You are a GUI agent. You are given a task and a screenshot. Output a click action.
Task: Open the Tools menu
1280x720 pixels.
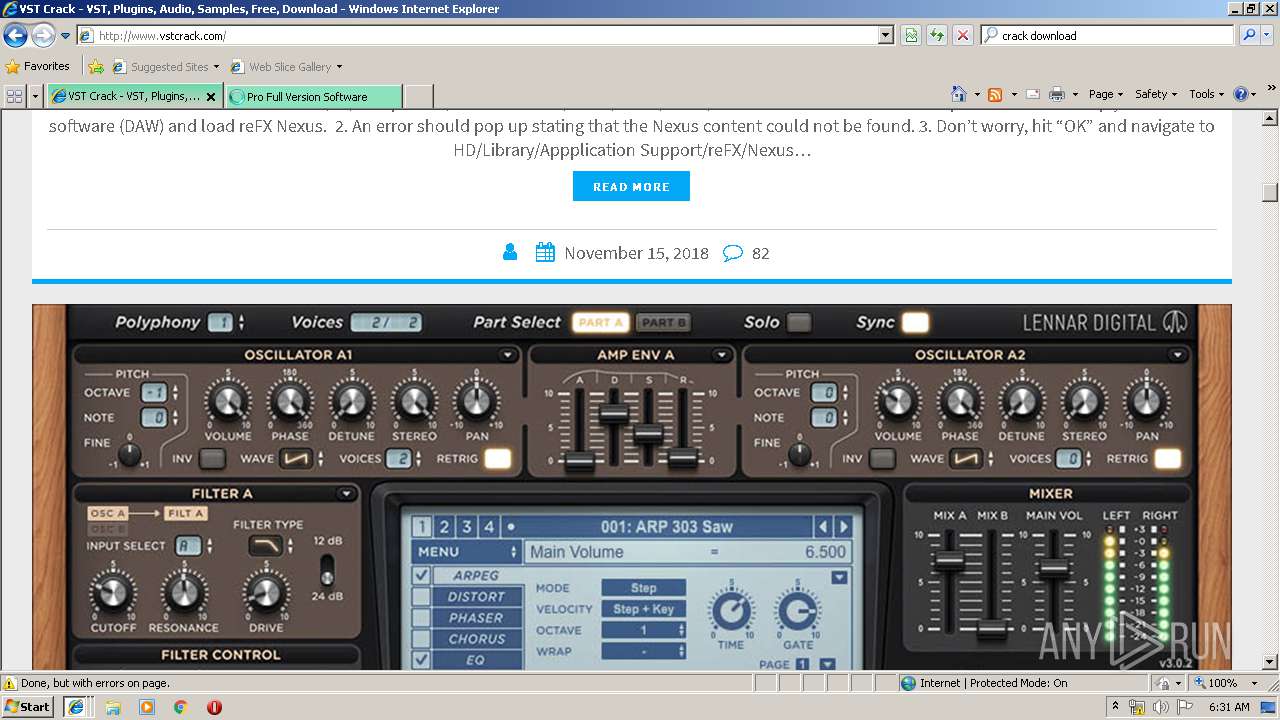pos(1205,94)
